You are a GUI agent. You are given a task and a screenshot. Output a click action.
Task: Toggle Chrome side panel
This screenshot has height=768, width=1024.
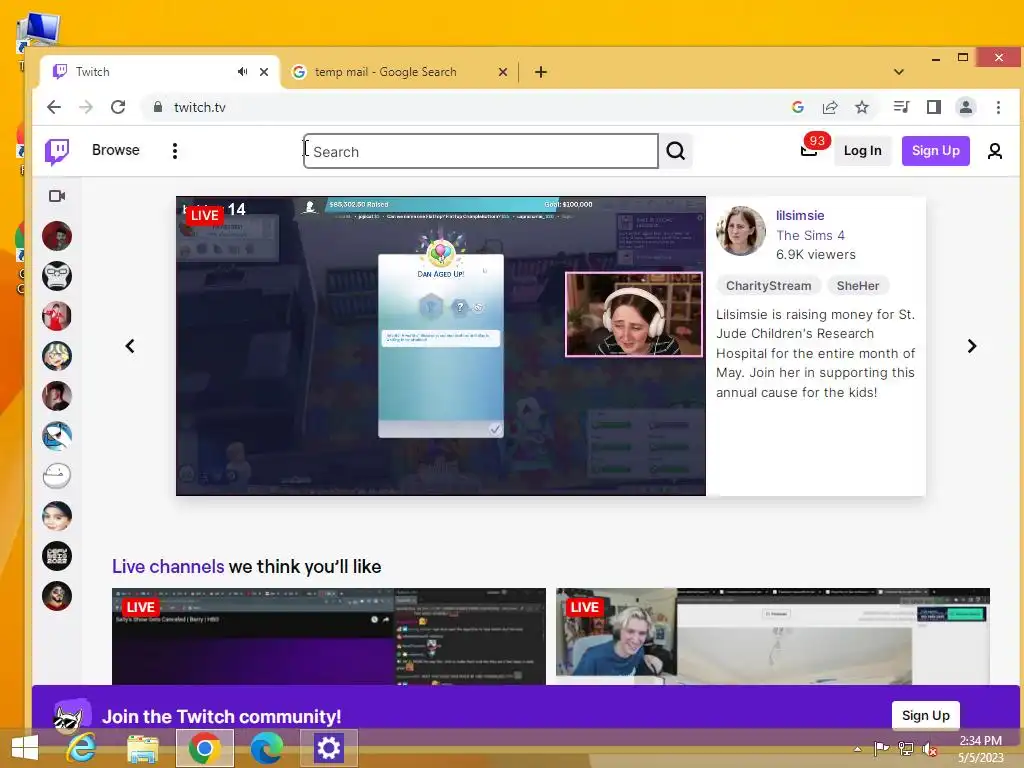934,107
